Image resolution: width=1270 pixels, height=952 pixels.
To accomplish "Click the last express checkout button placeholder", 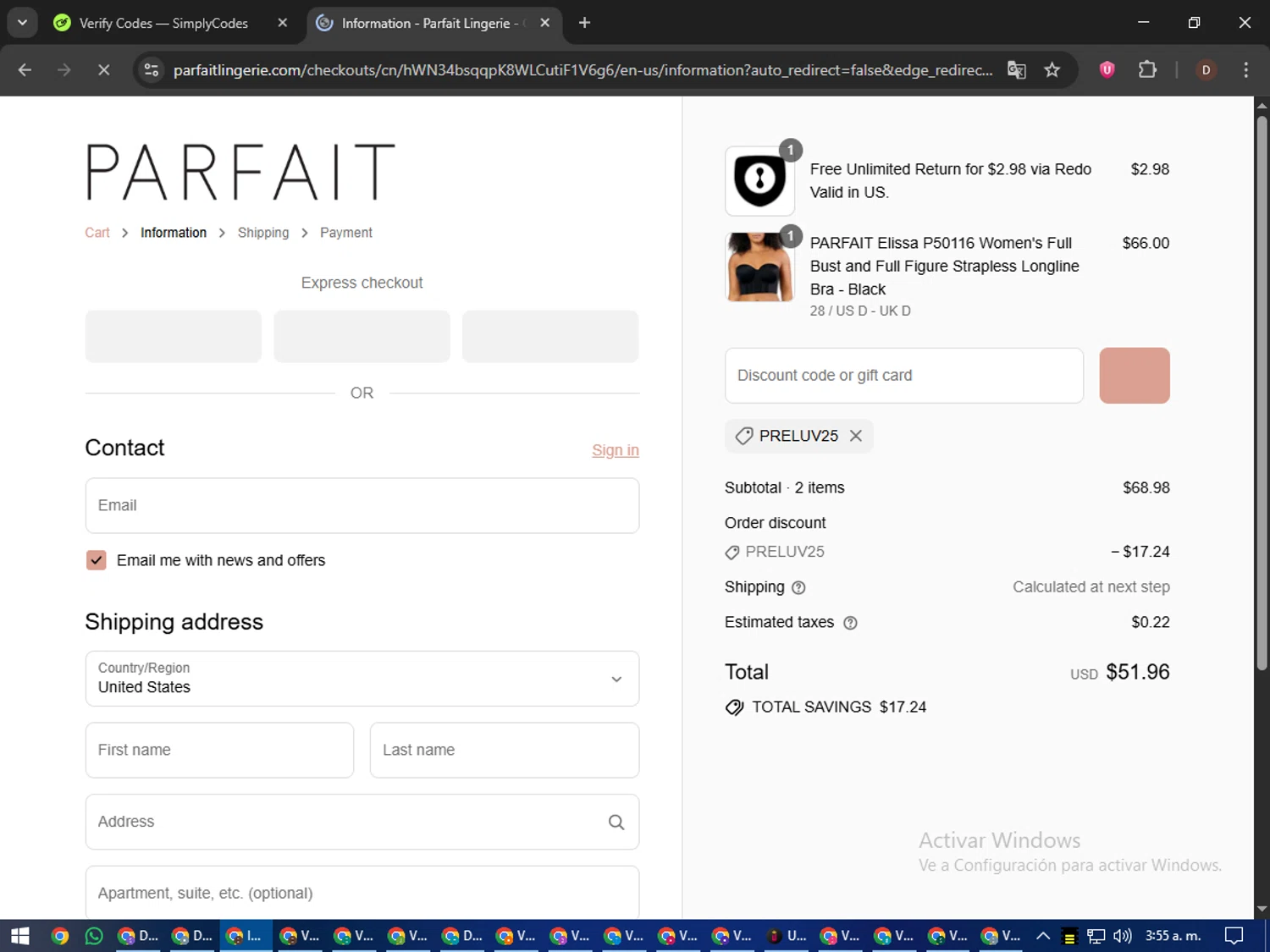I will tap(550, 336).
